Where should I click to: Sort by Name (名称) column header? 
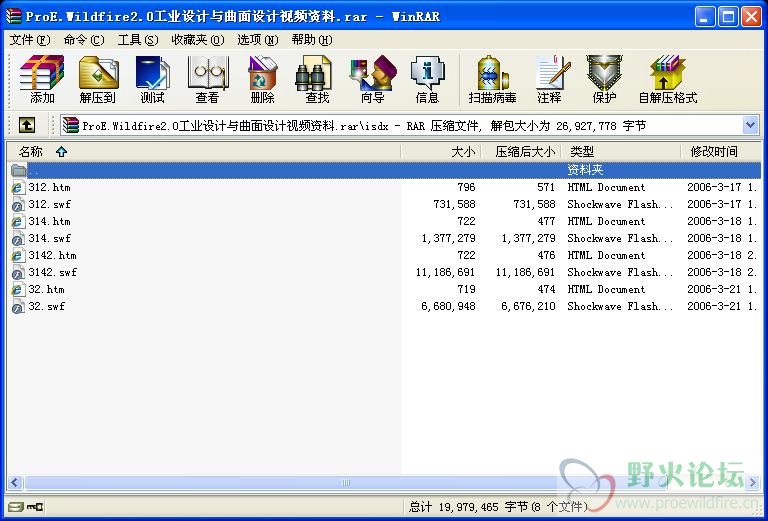[204, 152]
